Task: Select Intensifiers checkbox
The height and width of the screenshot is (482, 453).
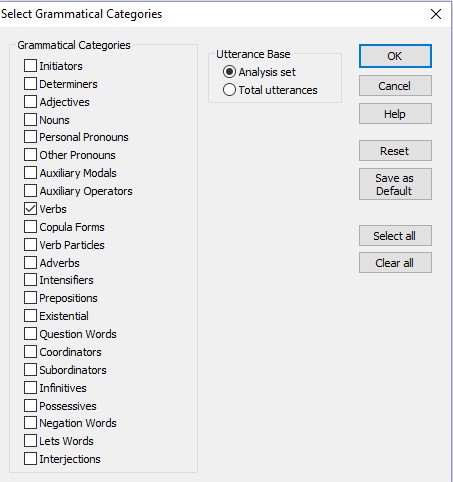Action: (x=30, y=280)
